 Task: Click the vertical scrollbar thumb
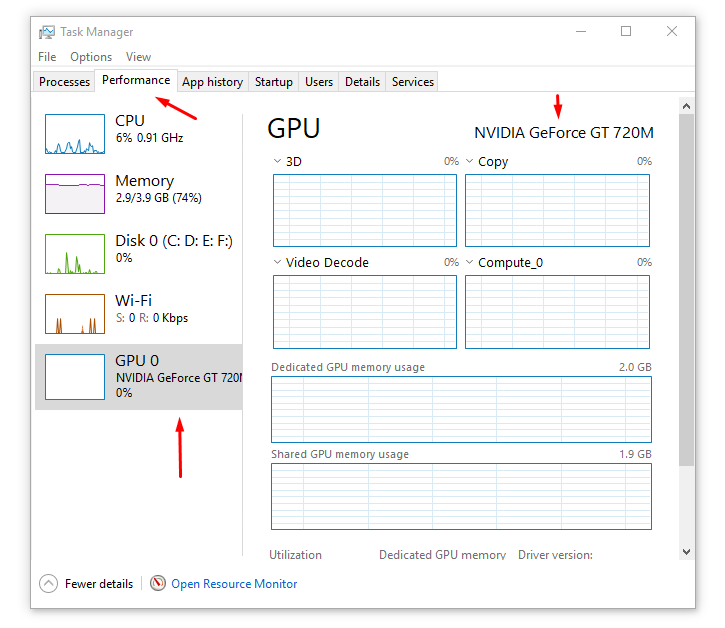687,290
